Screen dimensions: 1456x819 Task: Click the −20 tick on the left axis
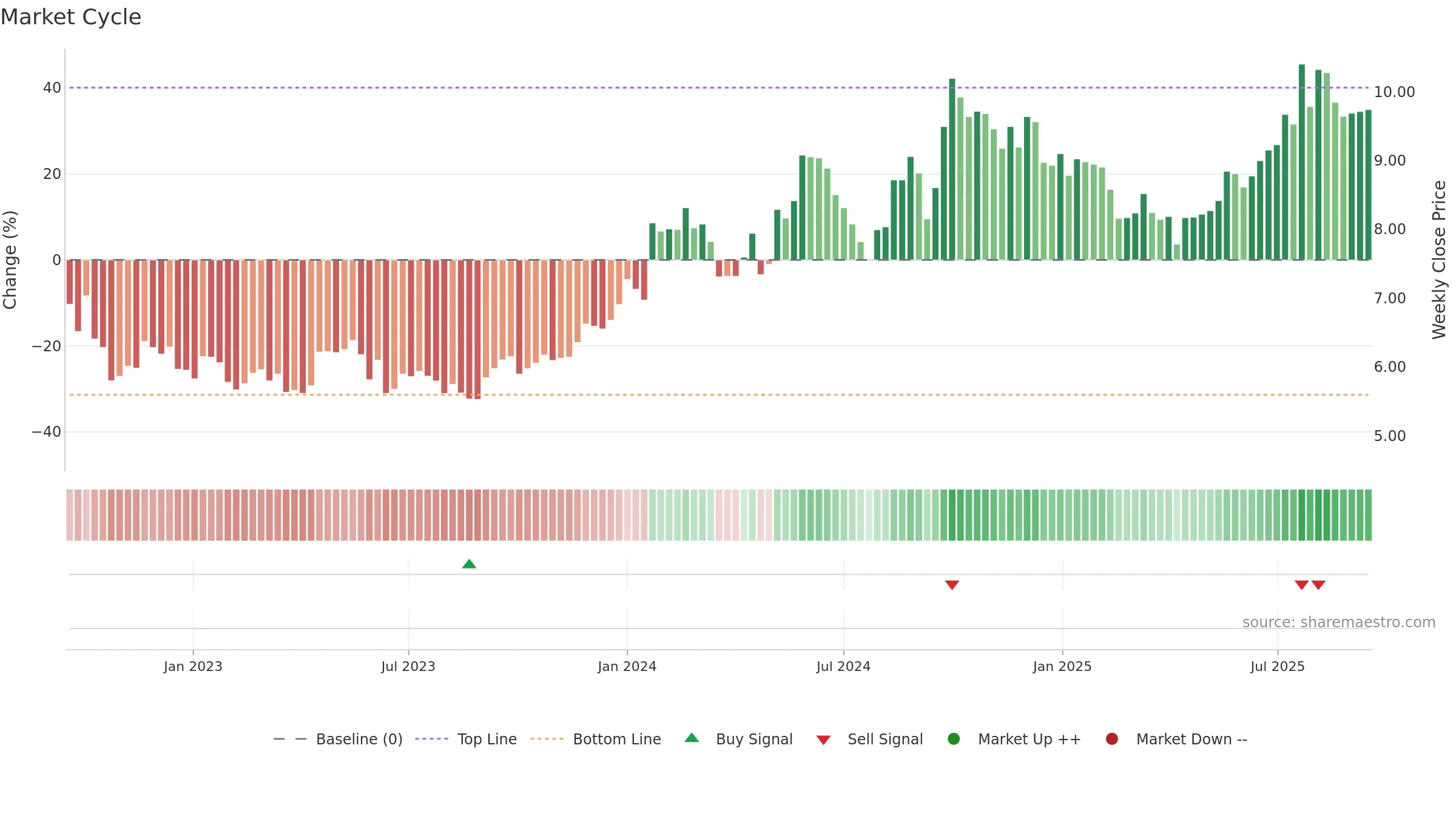(47, 346)
